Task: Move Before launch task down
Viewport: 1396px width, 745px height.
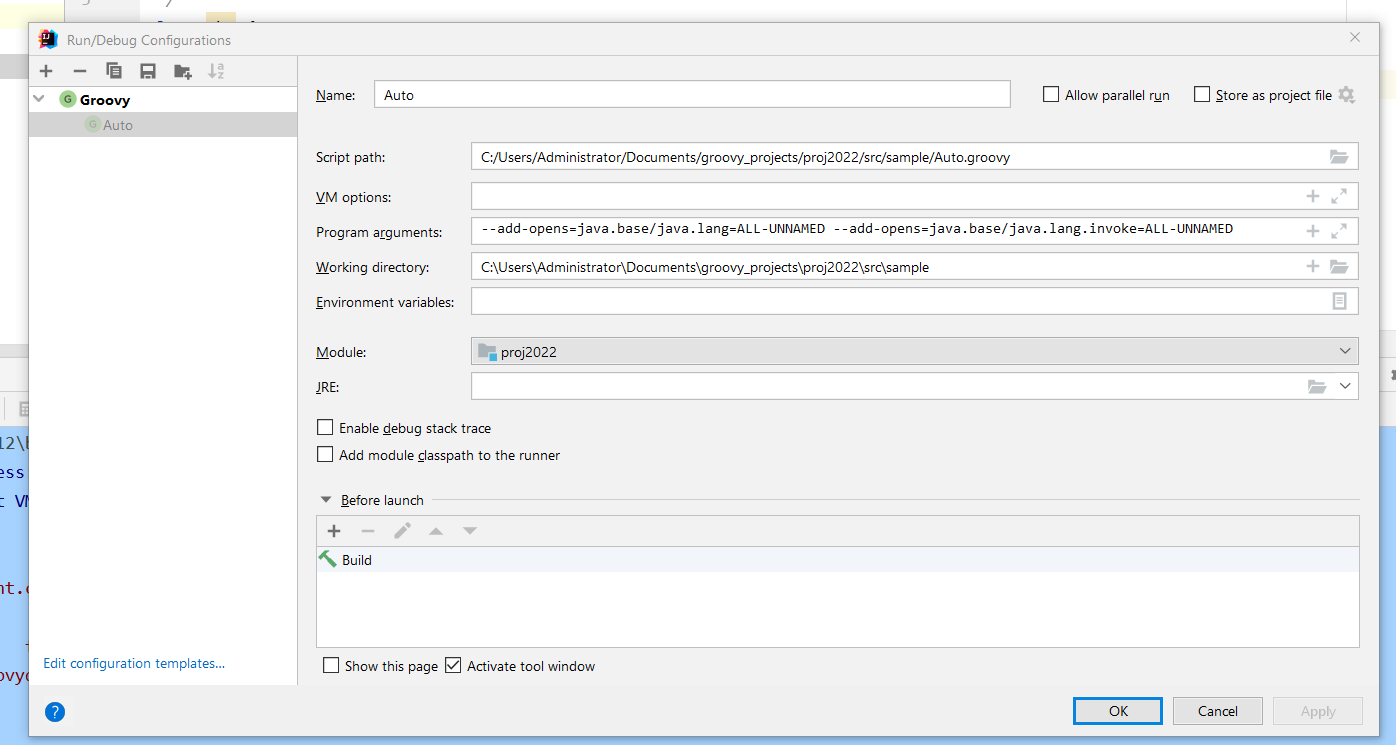Action: tap(470, 531)
